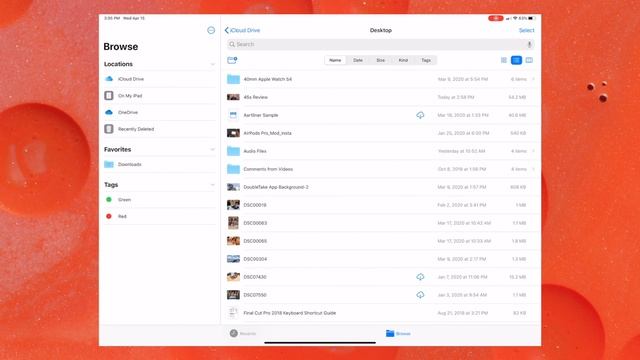Collapse the Locations section
Screen dimensions: 640x360
[212, 64]
